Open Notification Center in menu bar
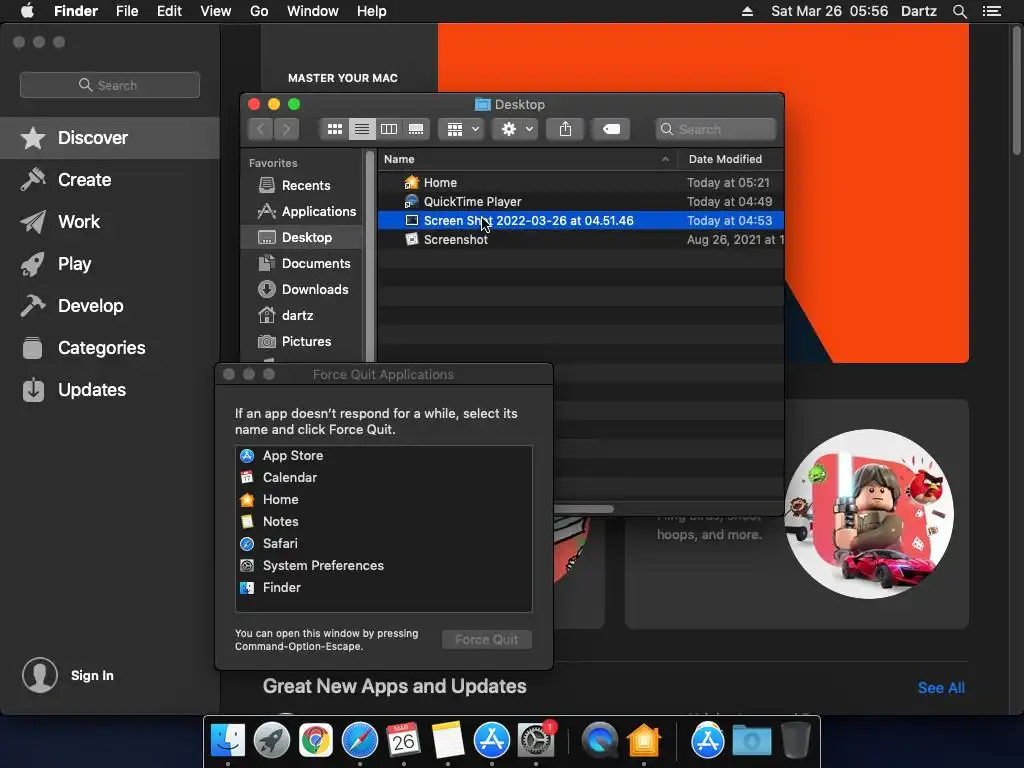Image resolution: width=1024 pixels, height=768 pixels. click(991, 11)
